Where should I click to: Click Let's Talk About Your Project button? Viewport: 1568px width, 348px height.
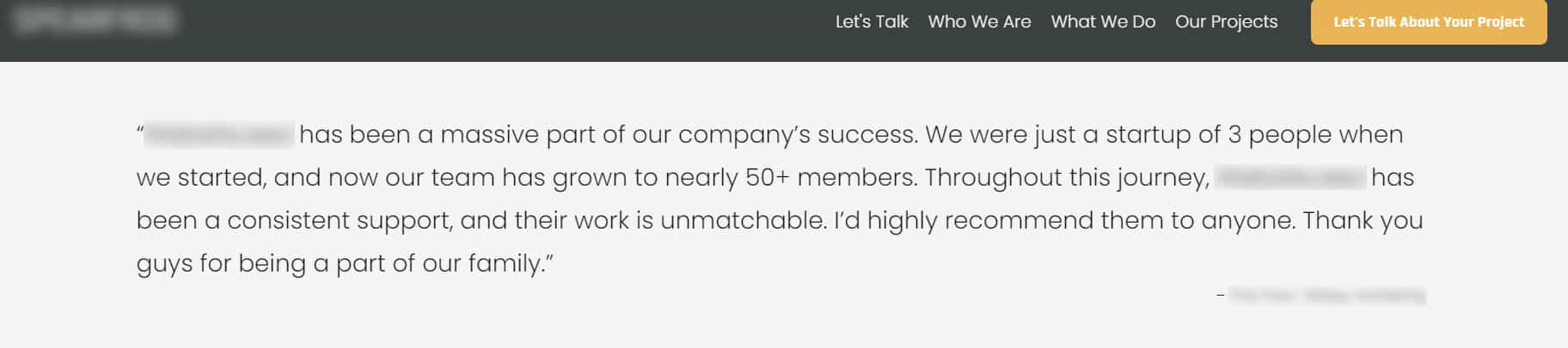1429,21
